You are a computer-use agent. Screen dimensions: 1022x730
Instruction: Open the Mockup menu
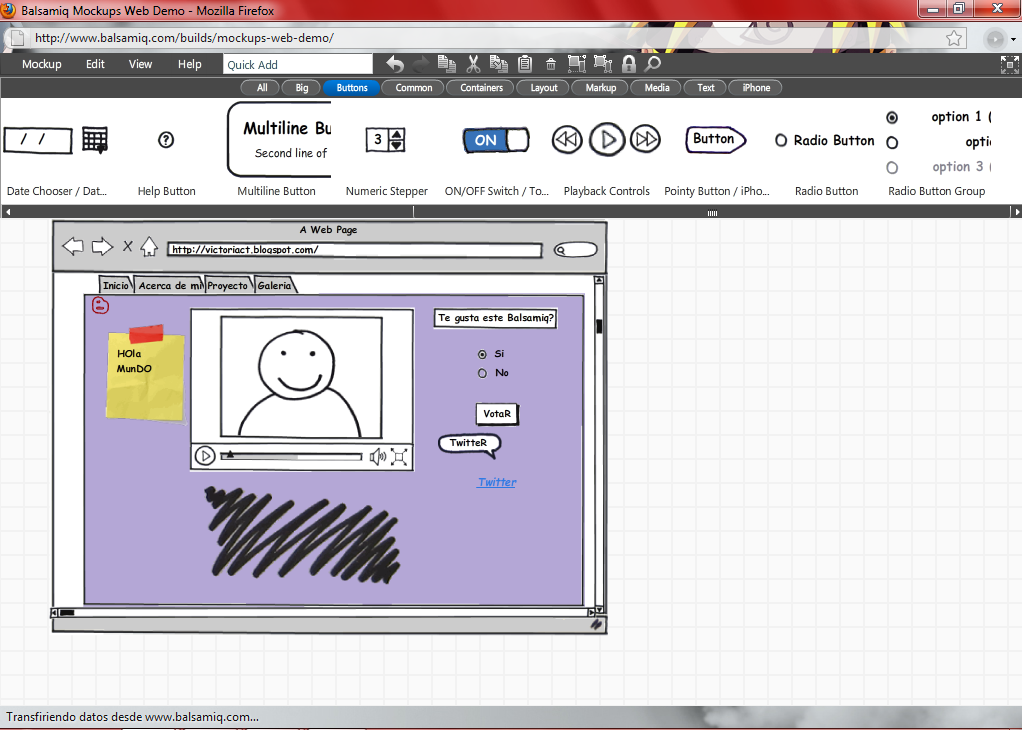[41, 63]
